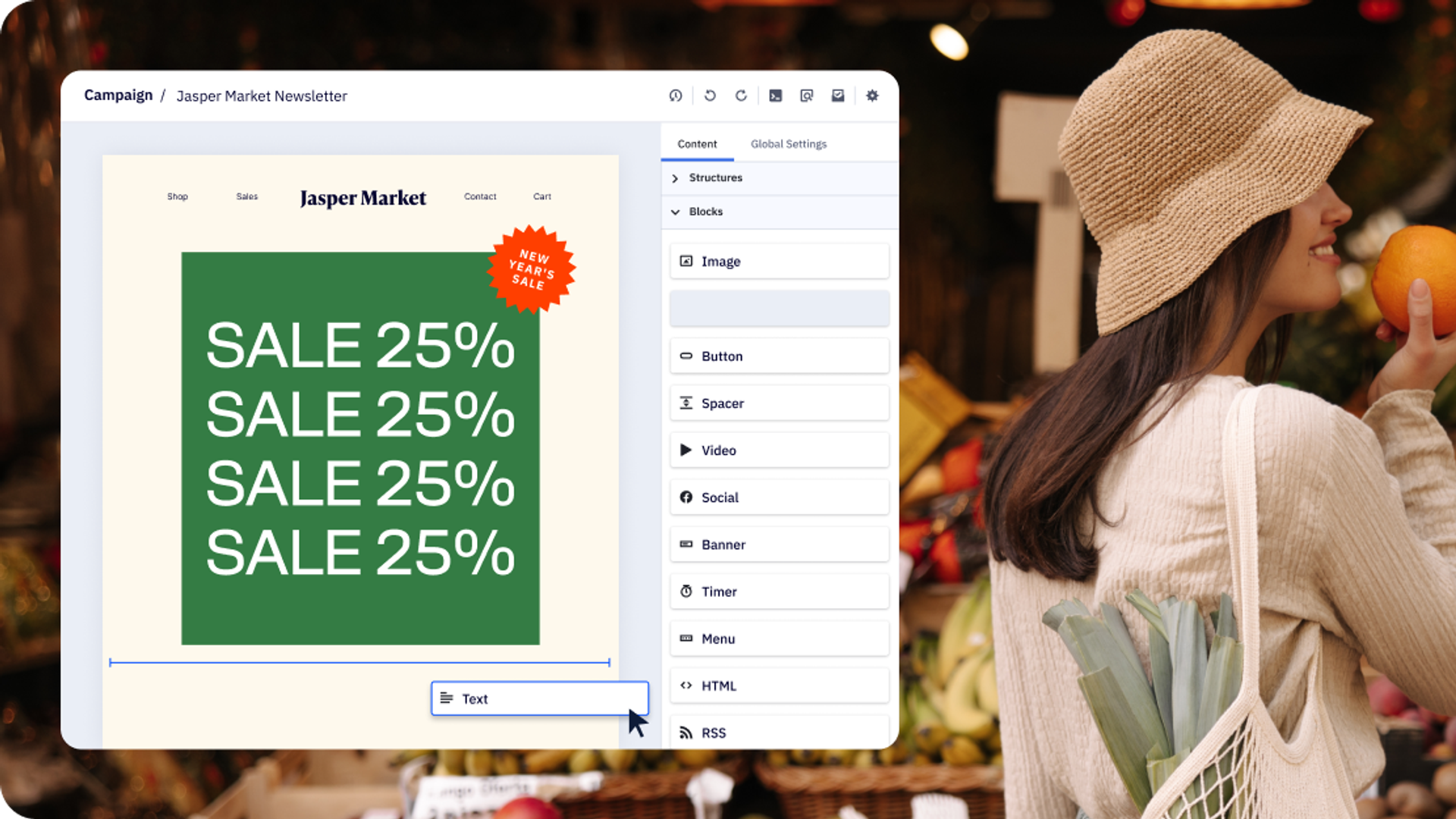Click the Campaign breadcrumb link
The height and width of the screenshot is (819, 1456).
(118, 96)
